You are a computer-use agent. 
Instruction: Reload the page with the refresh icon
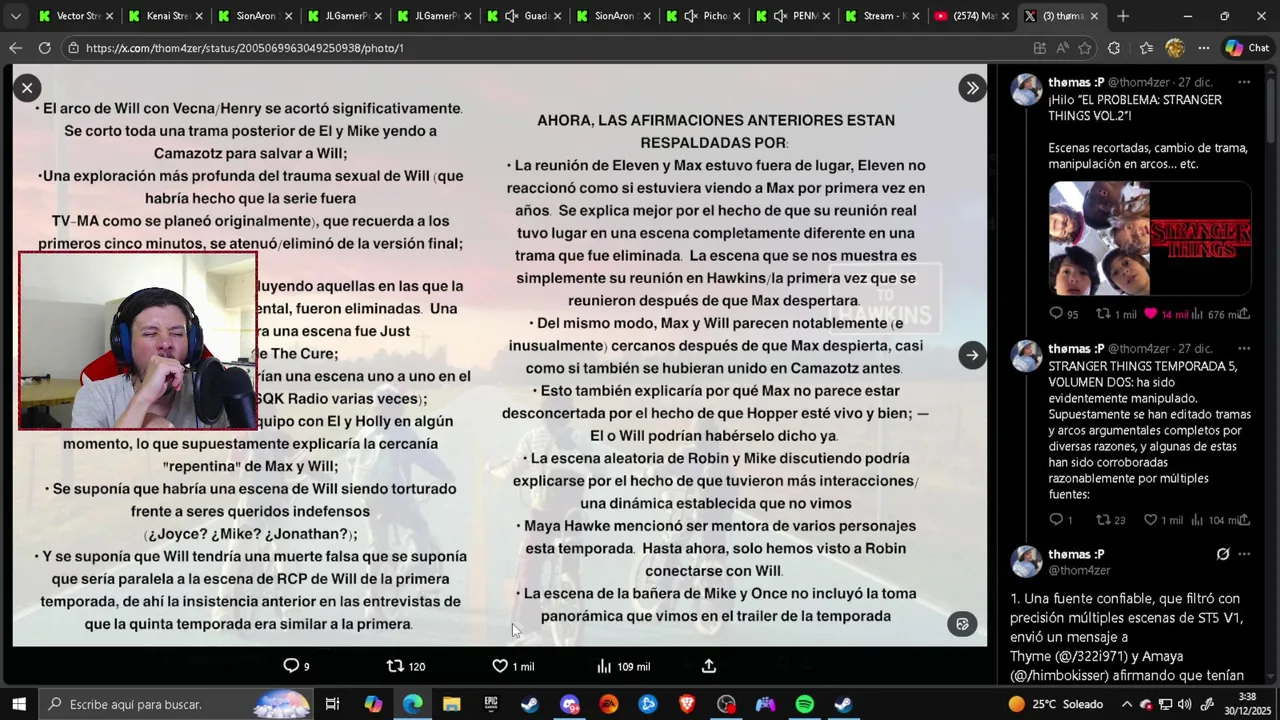coord(44,48)
